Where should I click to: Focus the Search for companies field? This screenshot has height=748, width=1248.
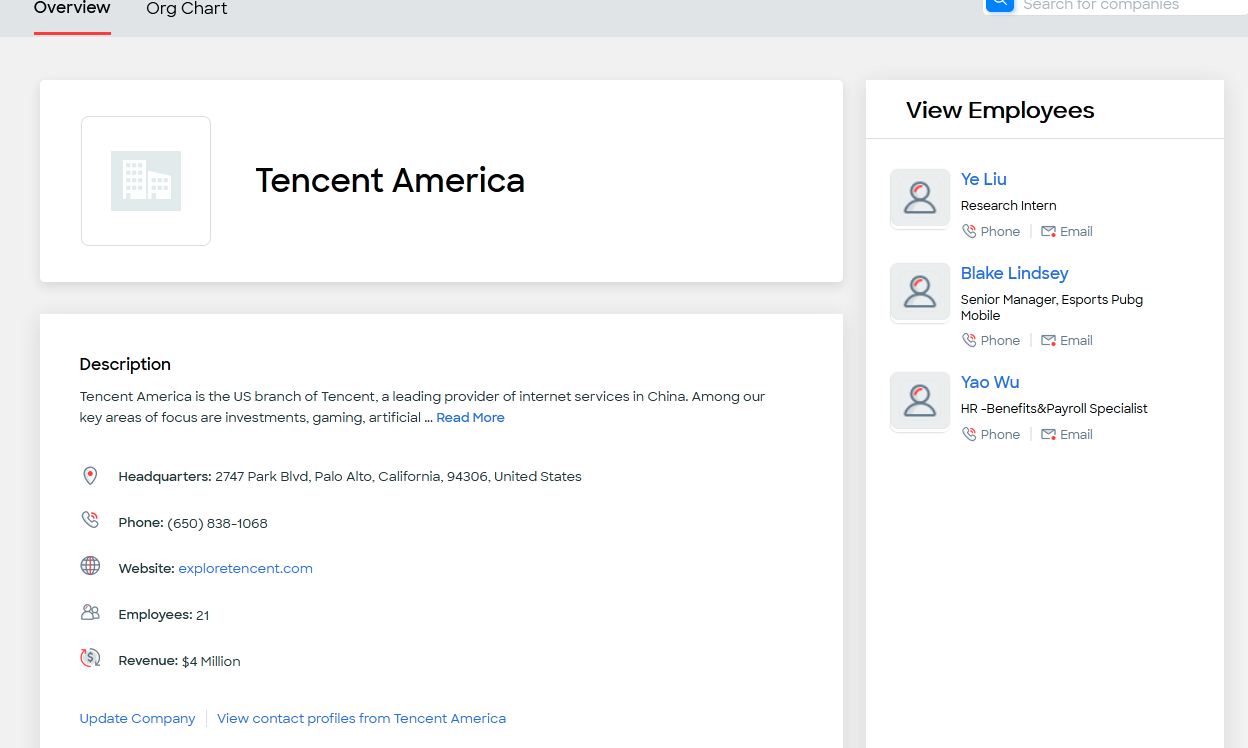point(1130,5)
